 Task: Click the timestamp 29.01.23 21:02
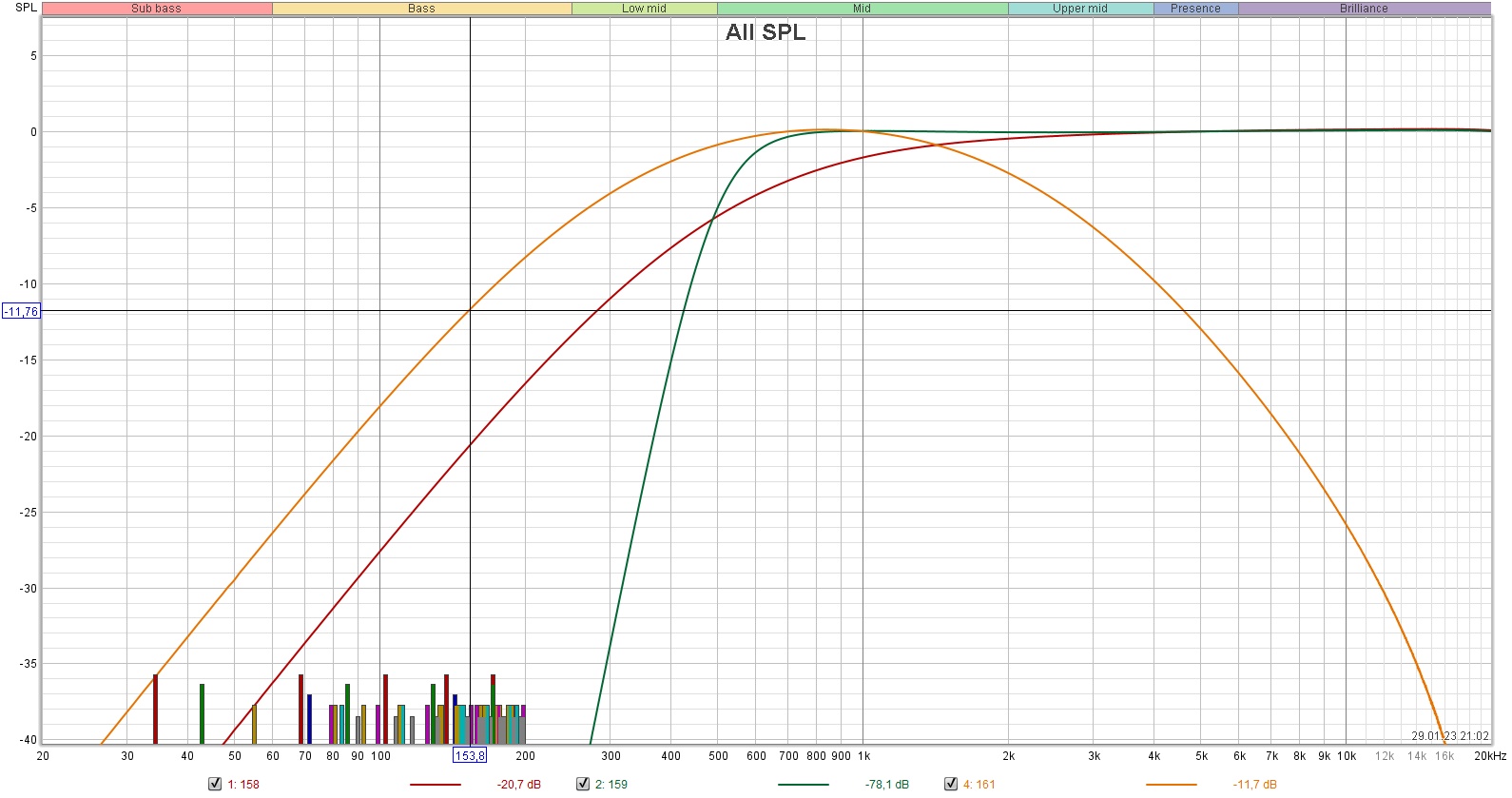point(1450,736)
